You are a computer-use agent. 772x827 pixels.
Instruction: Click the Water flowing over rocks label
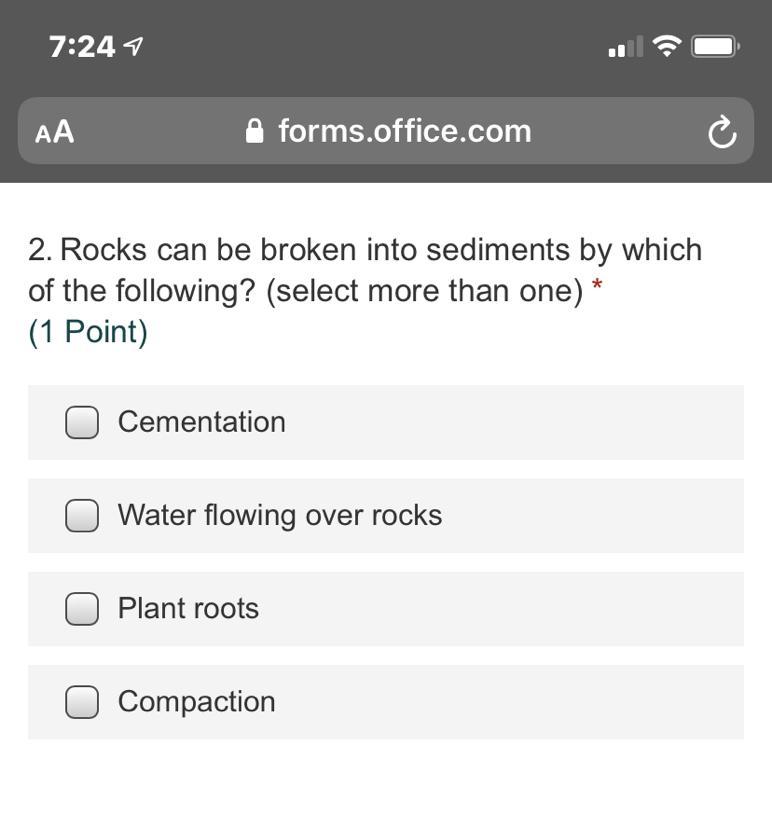280,515
